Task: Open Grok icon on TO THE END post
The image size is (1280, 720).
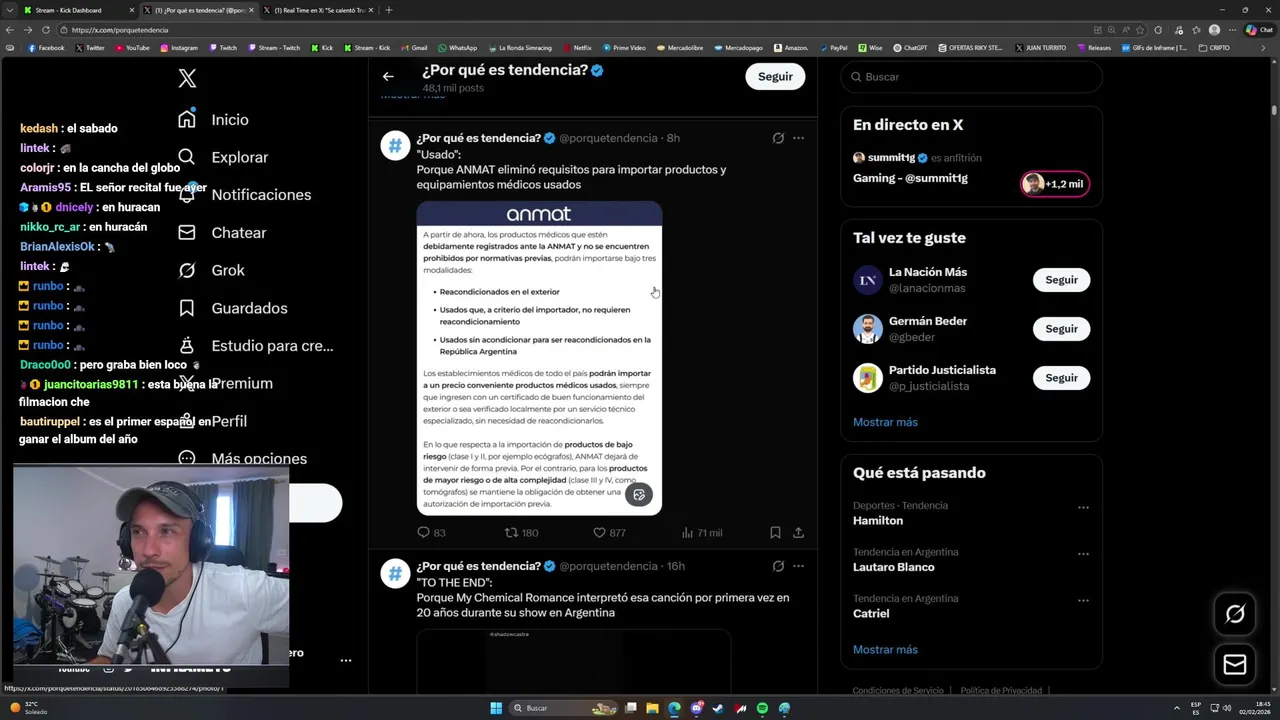Action: point(778,566)
